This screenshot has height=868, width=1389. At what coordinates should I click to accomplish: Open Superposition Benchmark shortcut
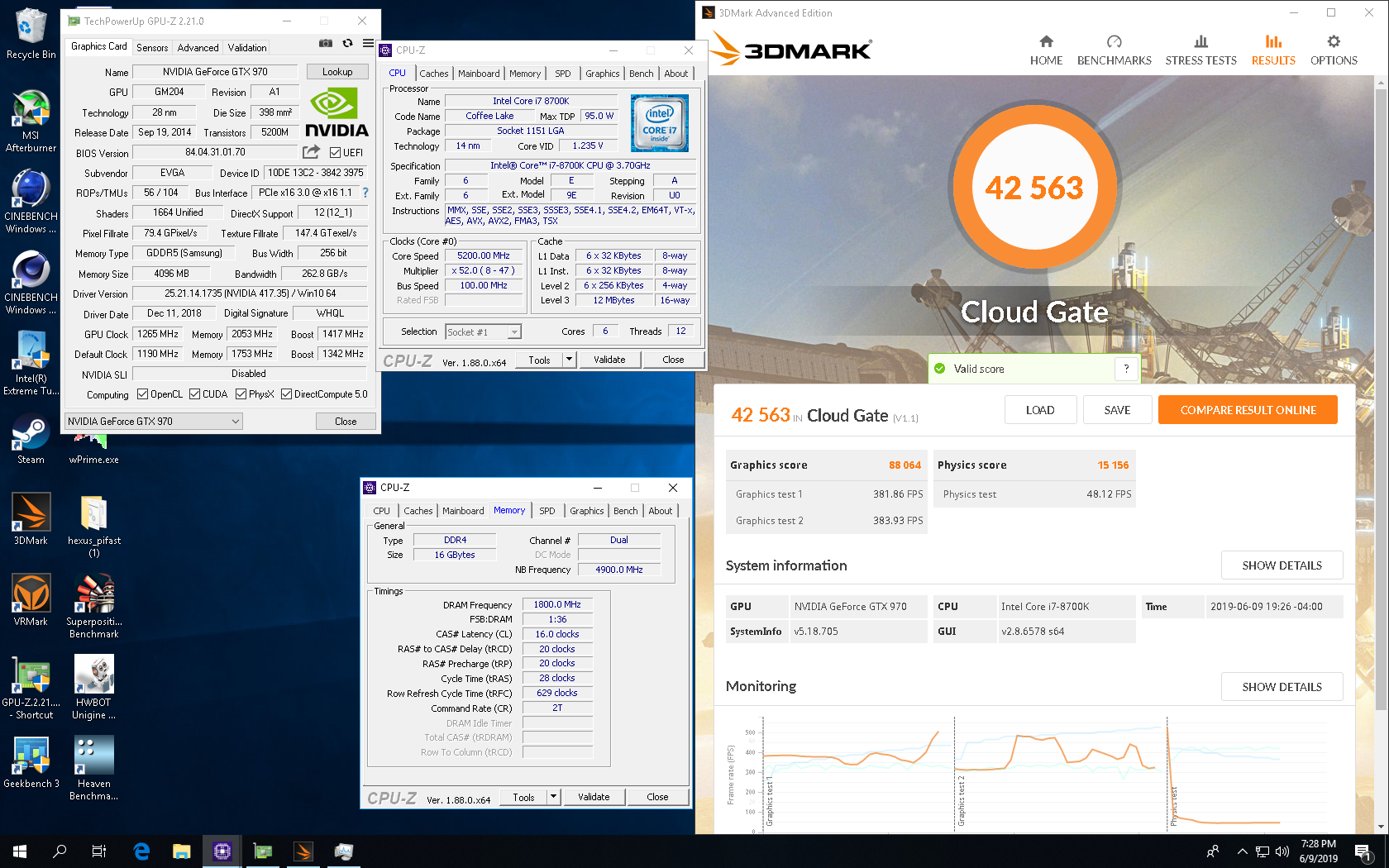(x=93, y=606)
